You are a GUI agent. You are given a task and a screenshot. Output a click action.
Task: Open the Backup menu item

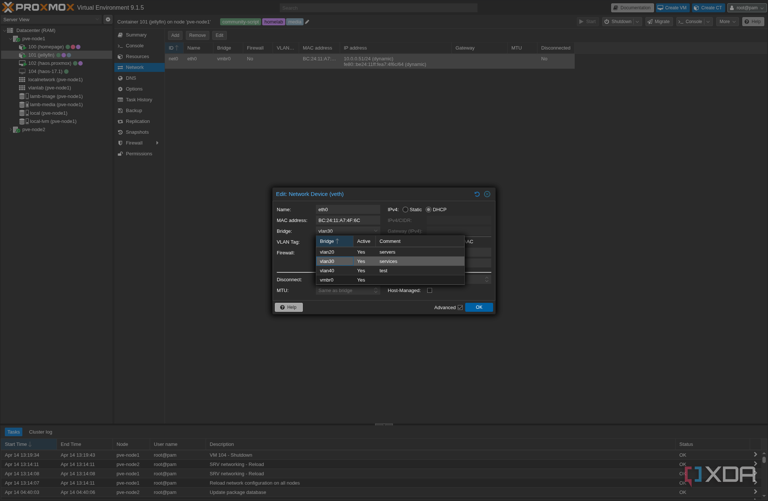pos(133,110)
